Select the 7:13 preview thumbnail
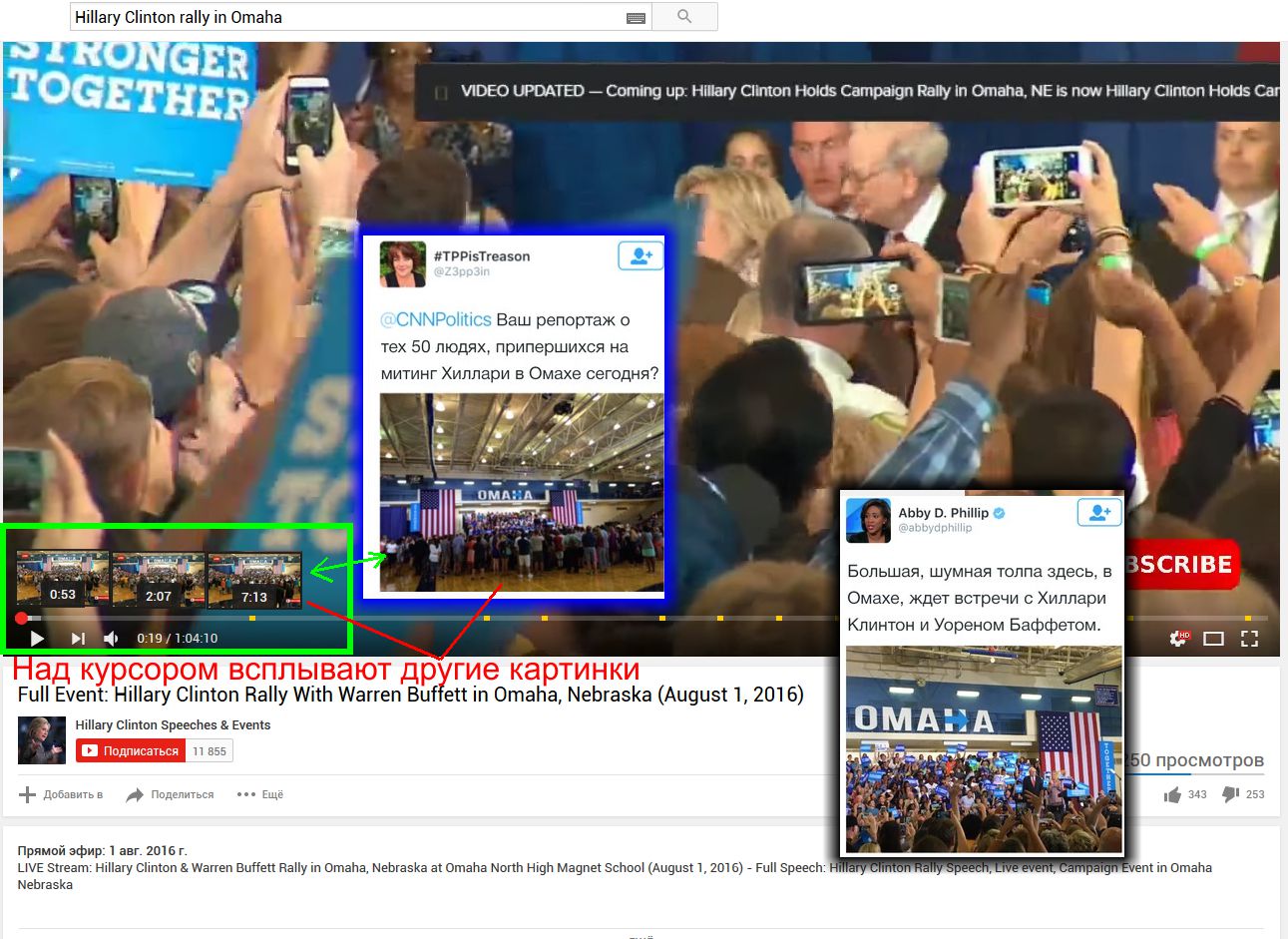1288x939 pixels. pyautogui.click(x=253, y=580)
